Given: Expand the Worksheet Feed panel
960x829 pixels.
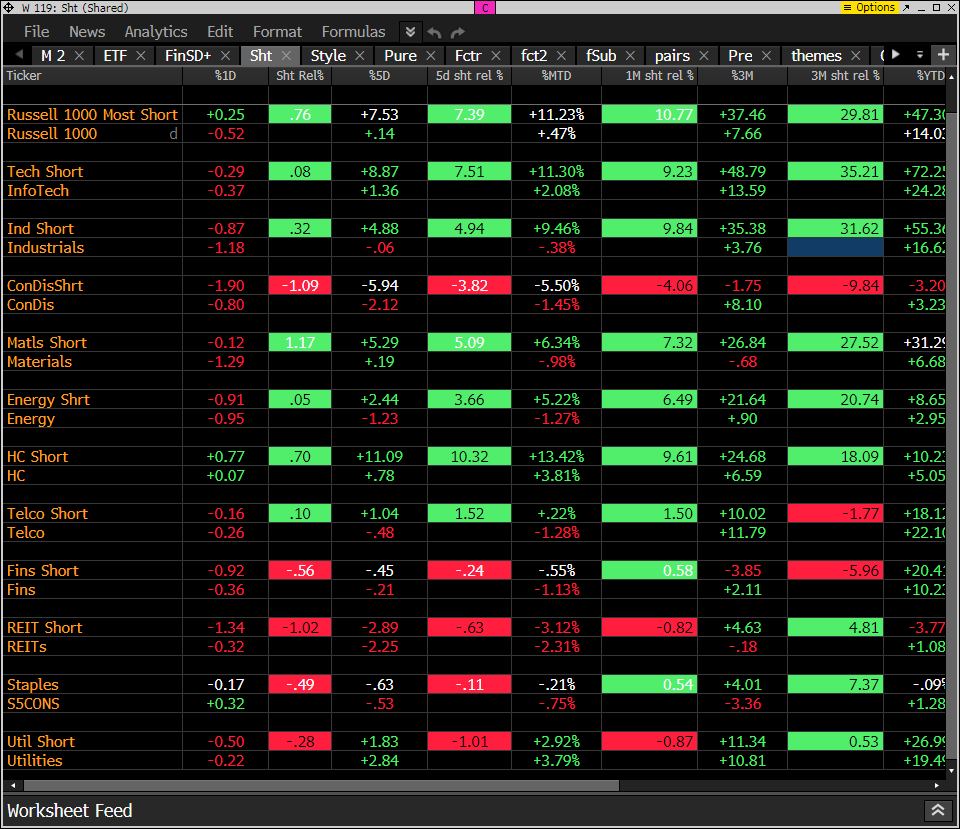Looking at the screenshot, I should pos(937,810).
